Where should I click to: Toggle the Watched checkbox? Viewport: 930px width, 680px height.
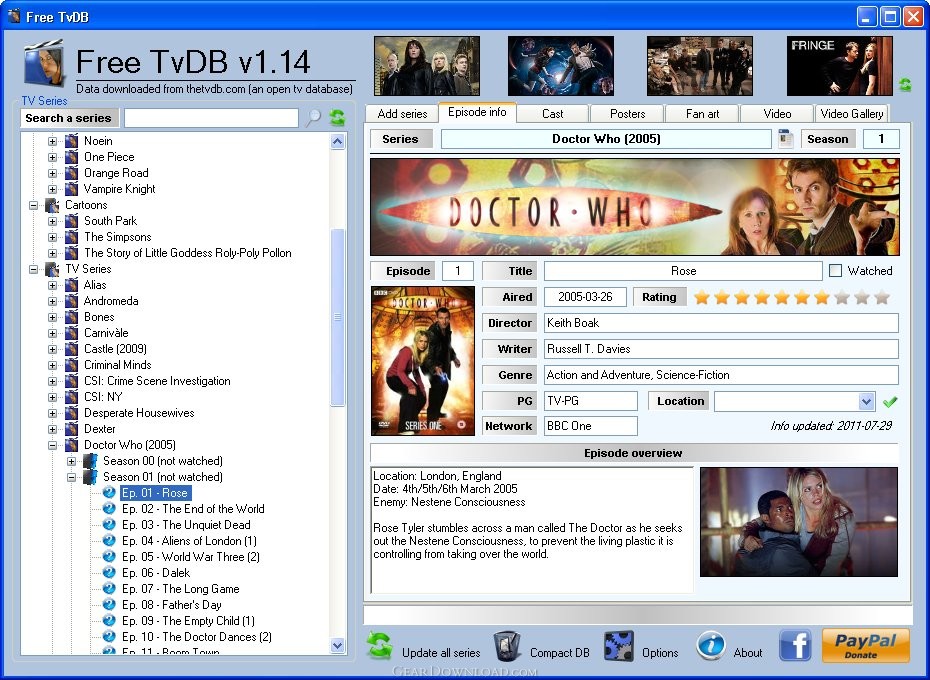[835, 271]
